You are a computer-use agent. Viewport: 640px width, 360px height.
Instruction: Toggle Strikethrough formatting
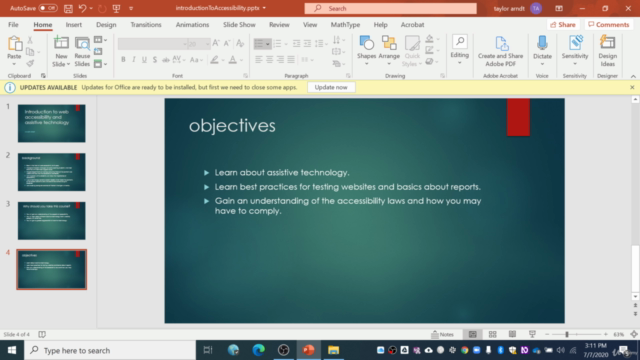click(166, 60)
